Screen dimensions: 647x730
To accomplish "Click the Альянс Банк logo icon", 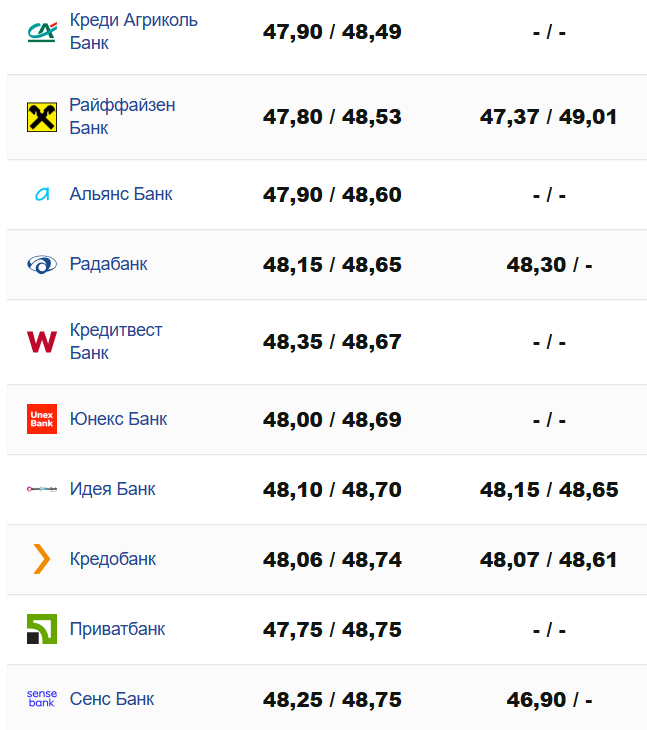I will point(41,195).
